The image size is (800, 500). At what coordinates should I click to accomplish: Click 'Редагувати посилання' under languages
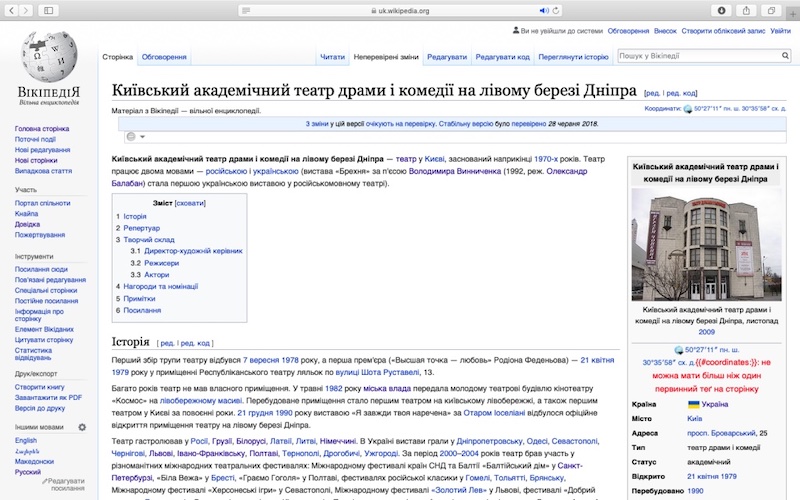coord(65,484)
